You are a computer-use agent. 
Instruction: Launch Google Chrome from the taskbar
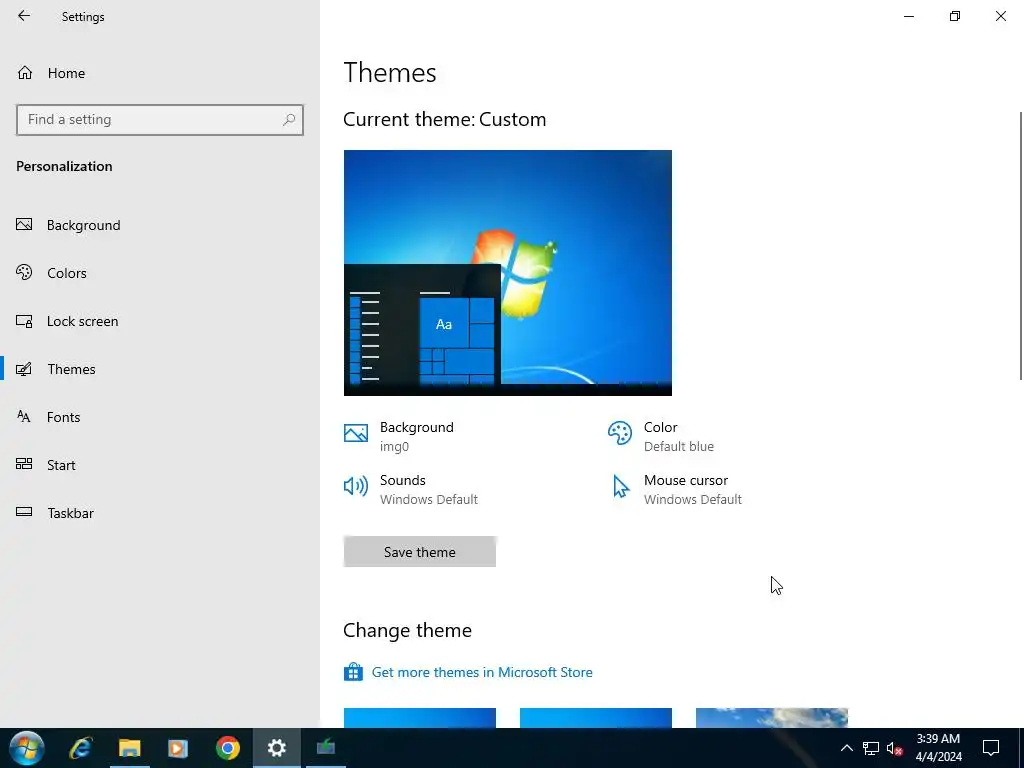click(x=227, y=748)
